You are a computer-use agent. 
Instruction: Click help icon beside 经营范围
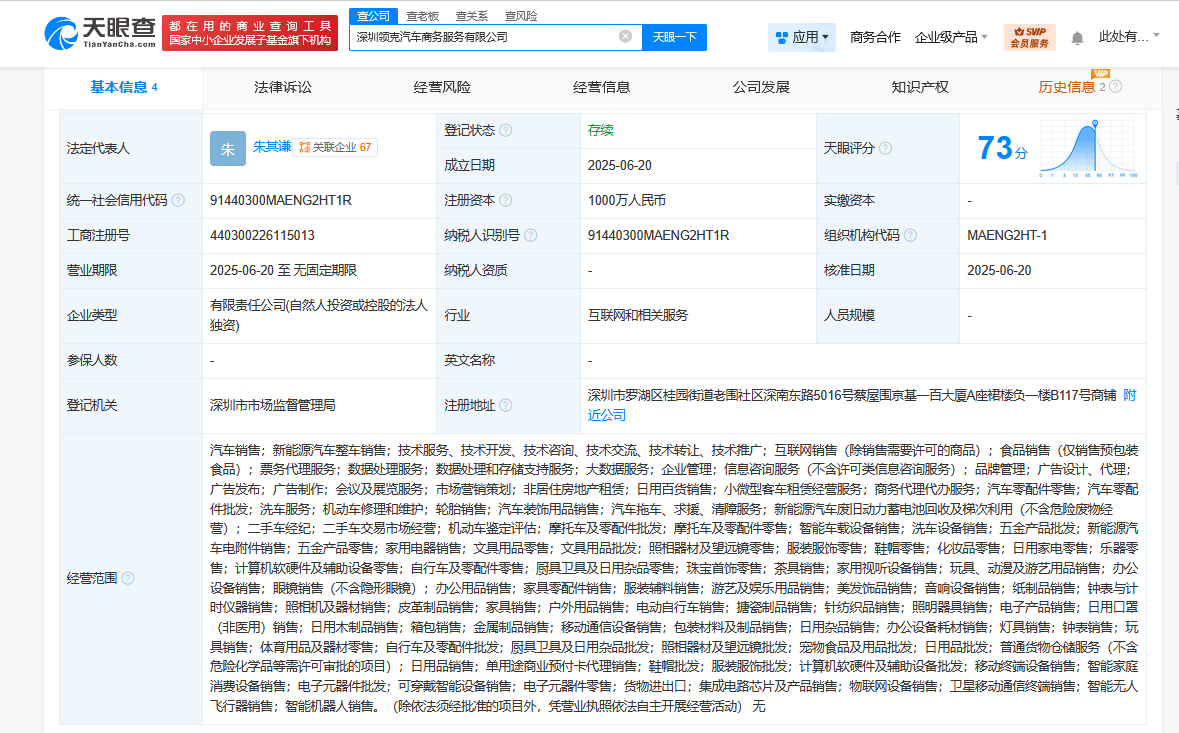(128, 578)
